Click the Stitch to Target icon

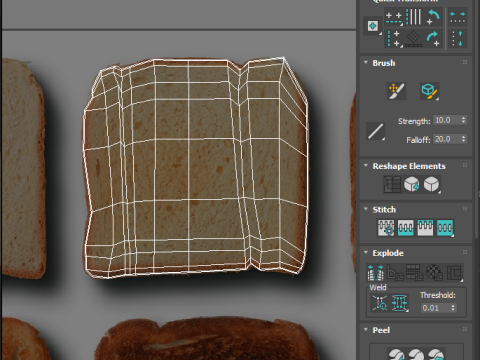(386, 228)
